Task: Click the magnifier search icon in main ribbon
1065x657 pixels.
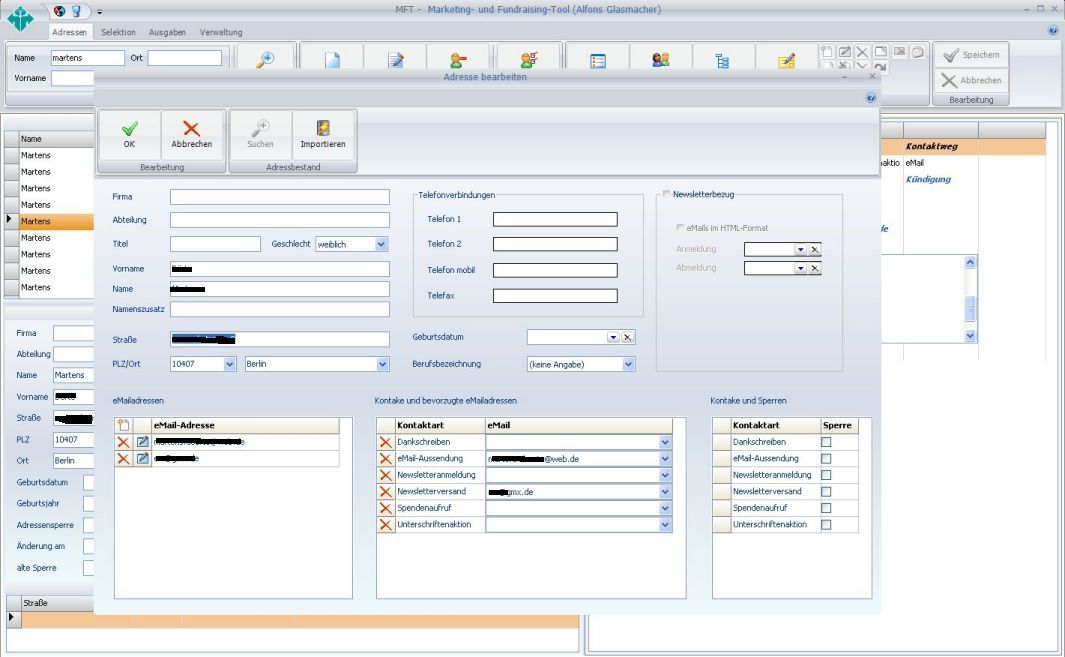Action: pyautogui.click(x=265, y=60)
